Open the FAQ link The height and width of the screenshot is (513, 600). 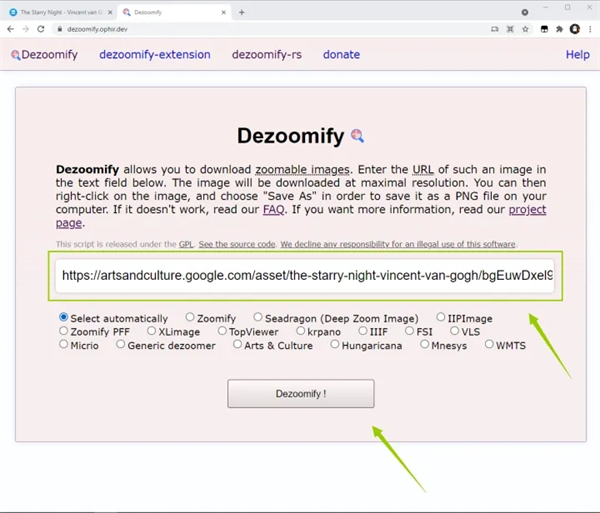[274, 210]
